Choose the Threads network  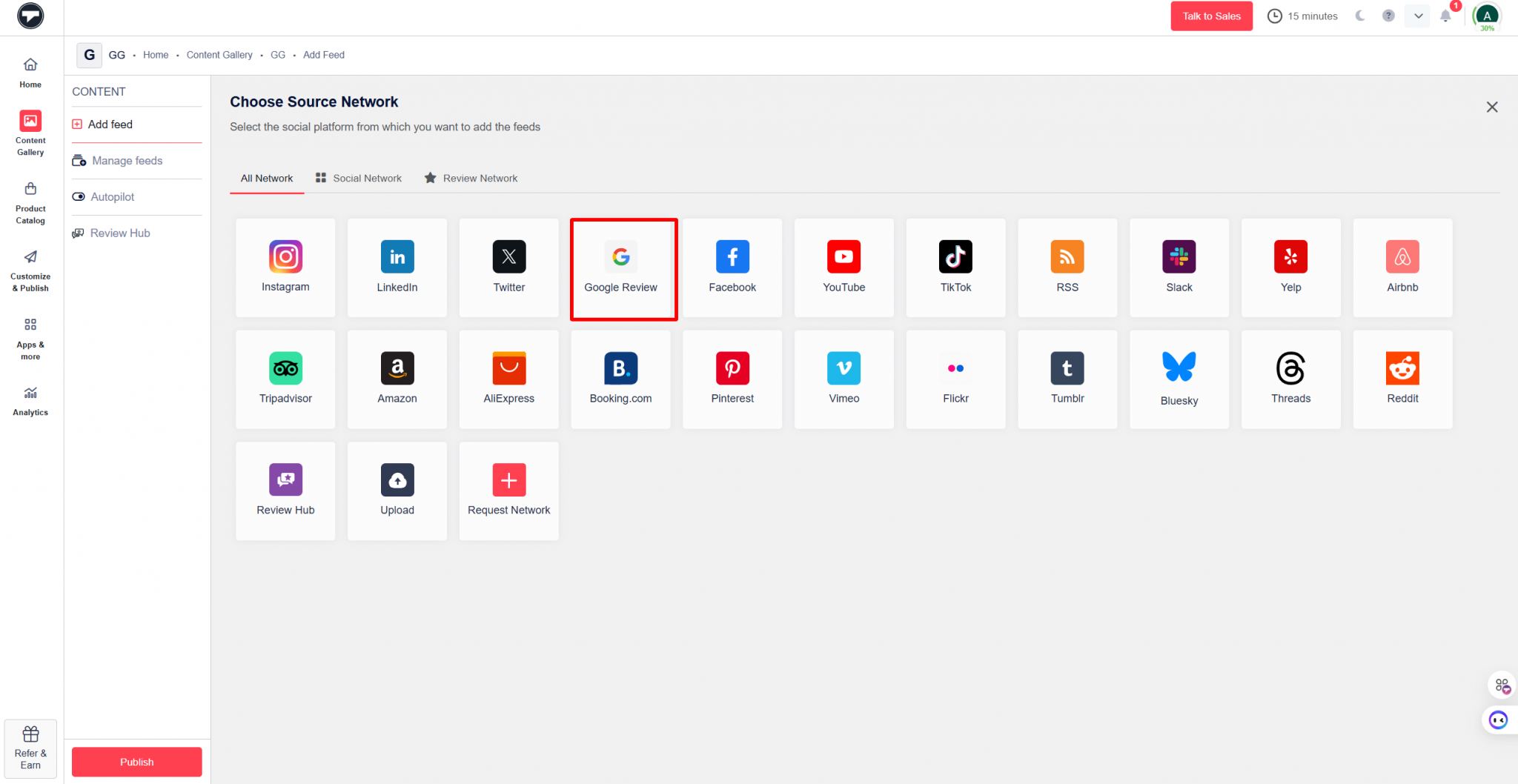(x=1290, y=379)
